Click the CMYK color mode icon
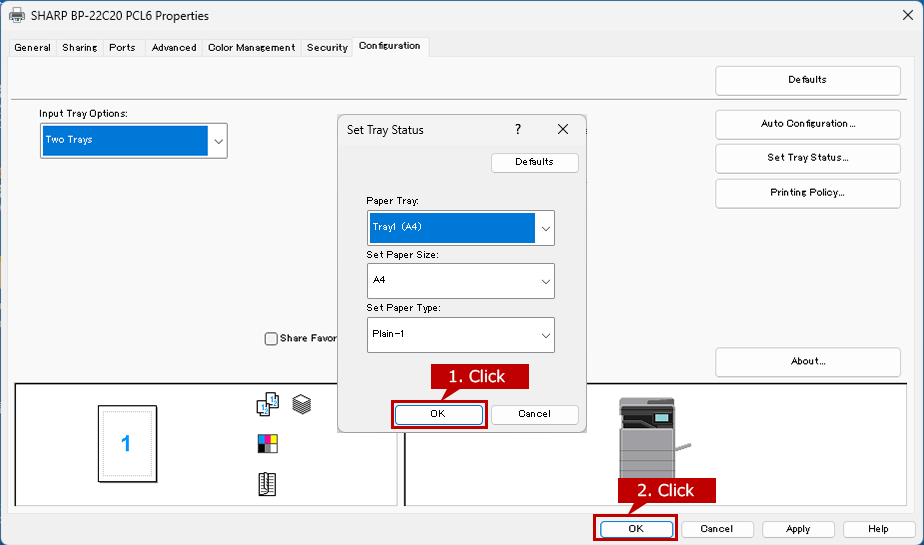The width and height of the screenshot is (924, 545). pyautogui.click(x=268, y=443)
